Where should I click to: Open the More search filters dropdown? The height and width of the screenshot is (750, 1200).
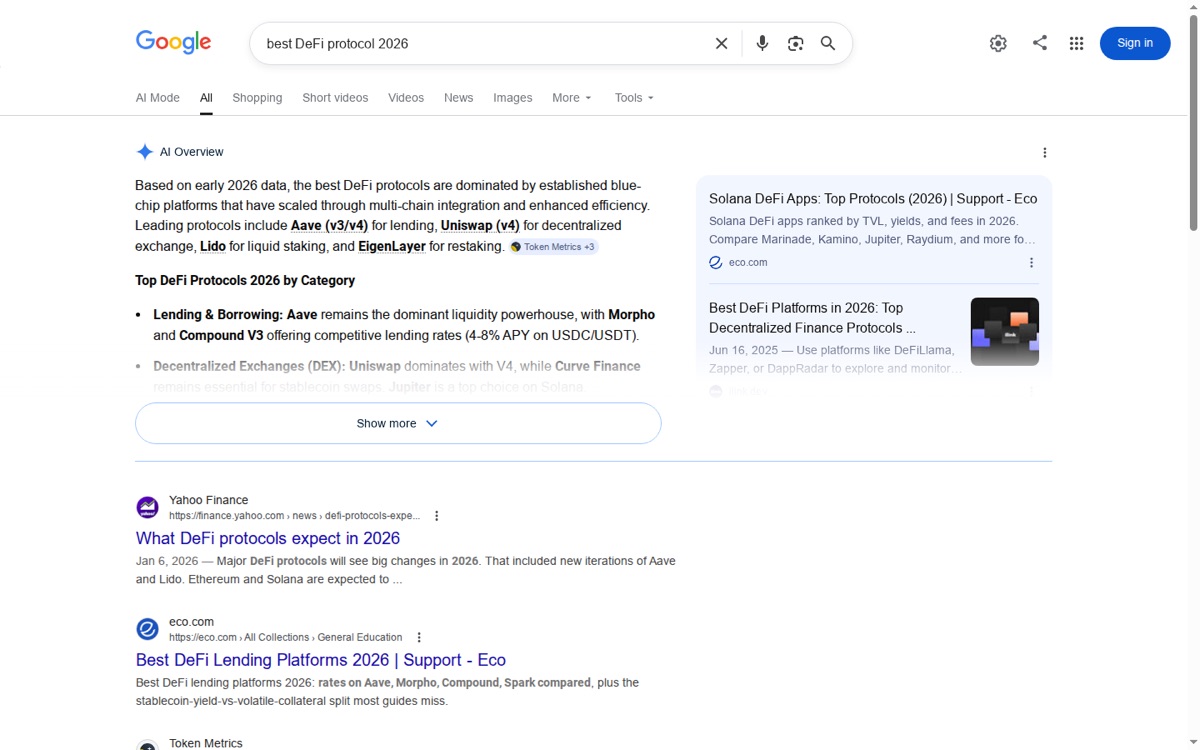[x=572, y=98]
